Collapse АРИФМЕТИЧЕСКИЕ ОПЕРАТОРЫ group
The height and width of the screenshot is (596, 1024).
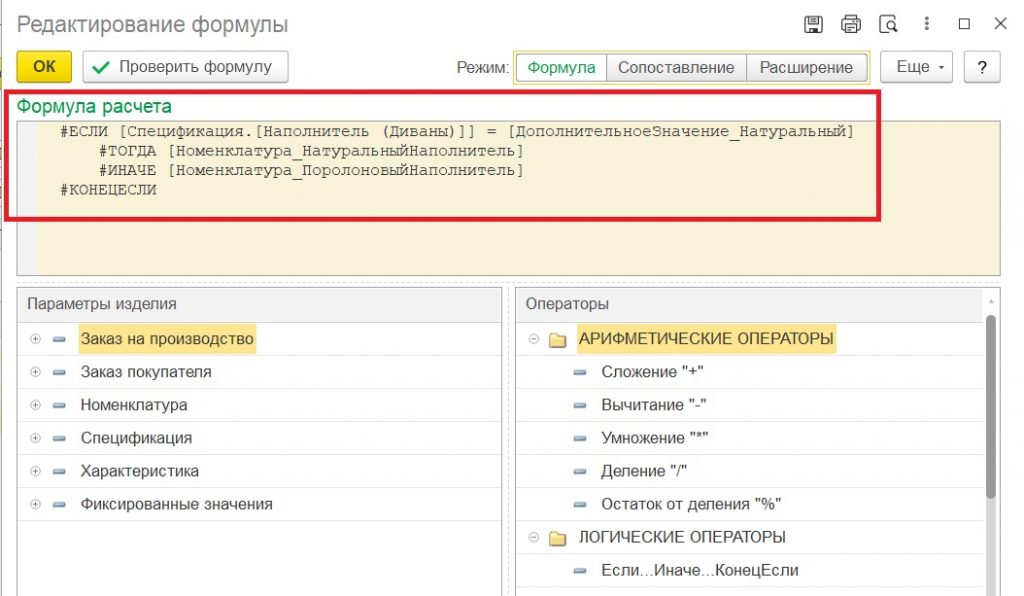[x=534, y=339]
